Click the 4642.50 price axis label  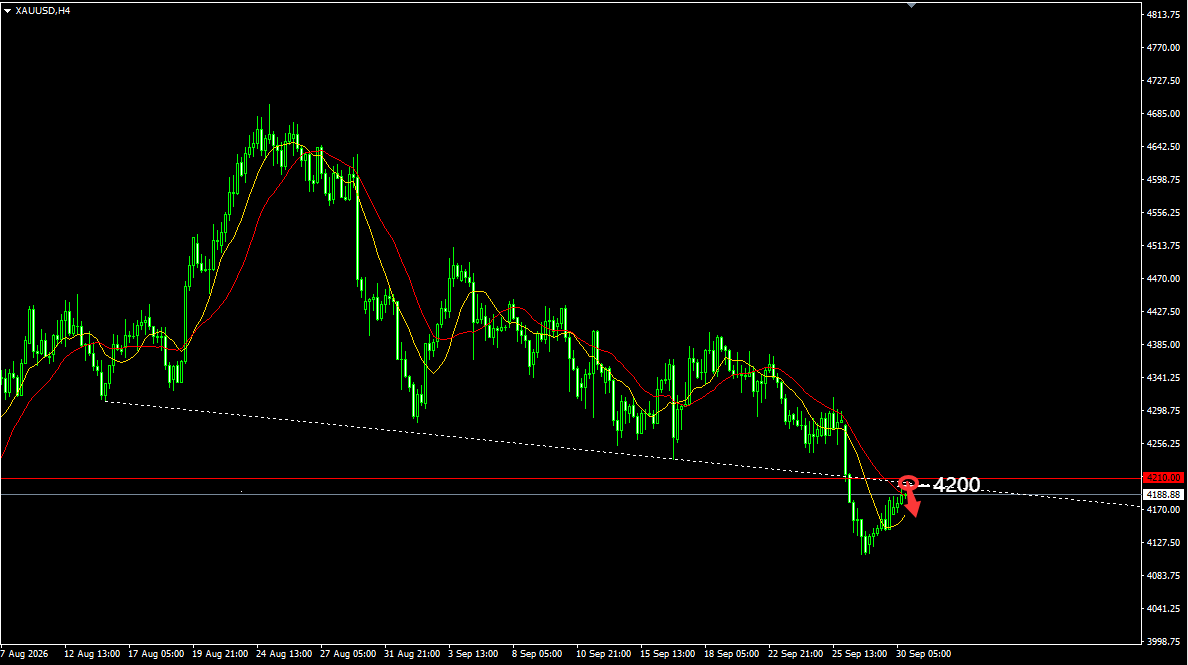point(1164,147)
